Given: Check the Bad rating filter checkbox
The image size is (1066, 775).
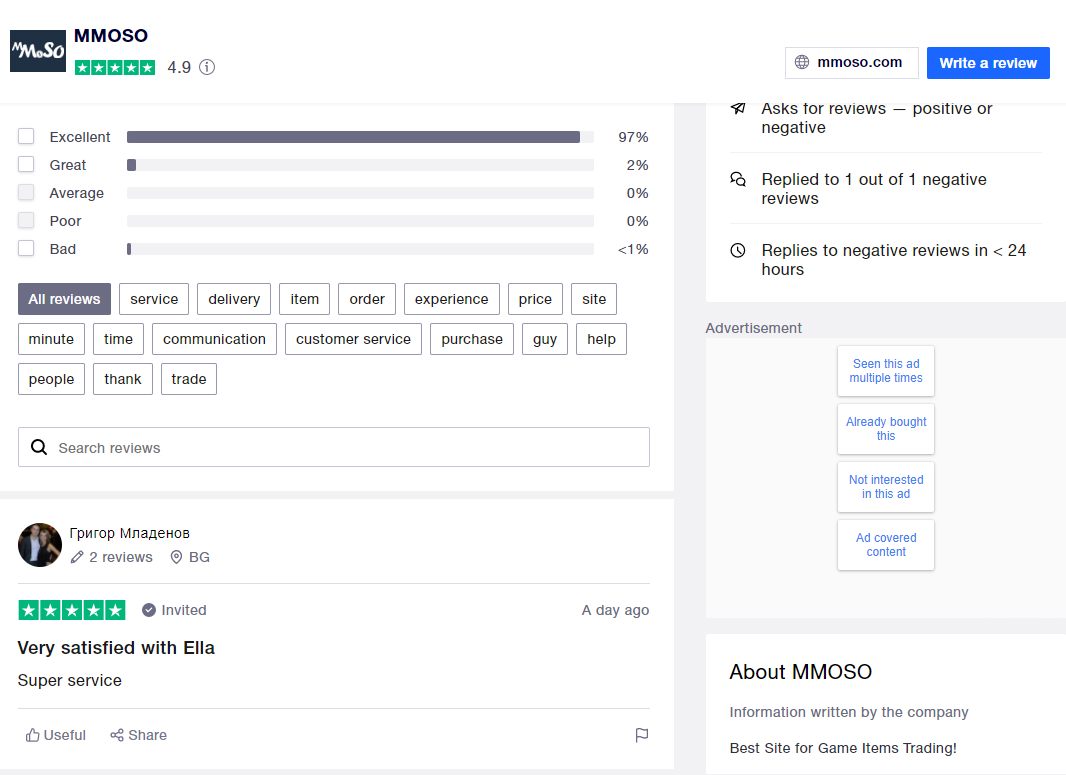Looking at the screenshot, I should pos(26,248).
